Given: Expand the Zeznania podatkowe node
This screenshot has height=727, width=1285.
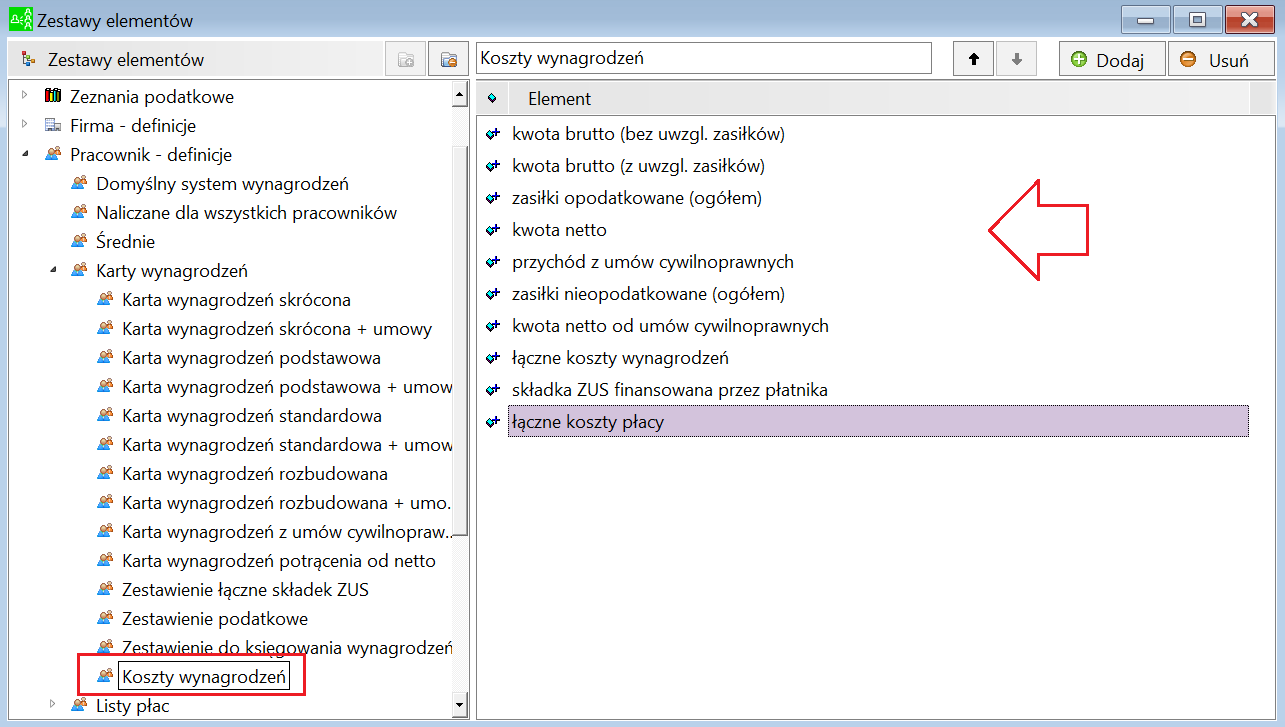Looking at the screenshot, I should click(25, 96).
